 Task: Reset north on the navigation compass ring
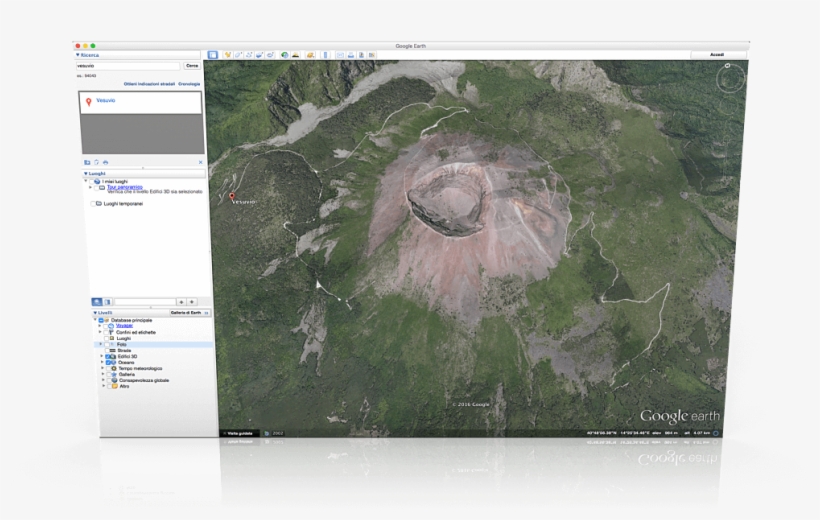tap(727, 66)
